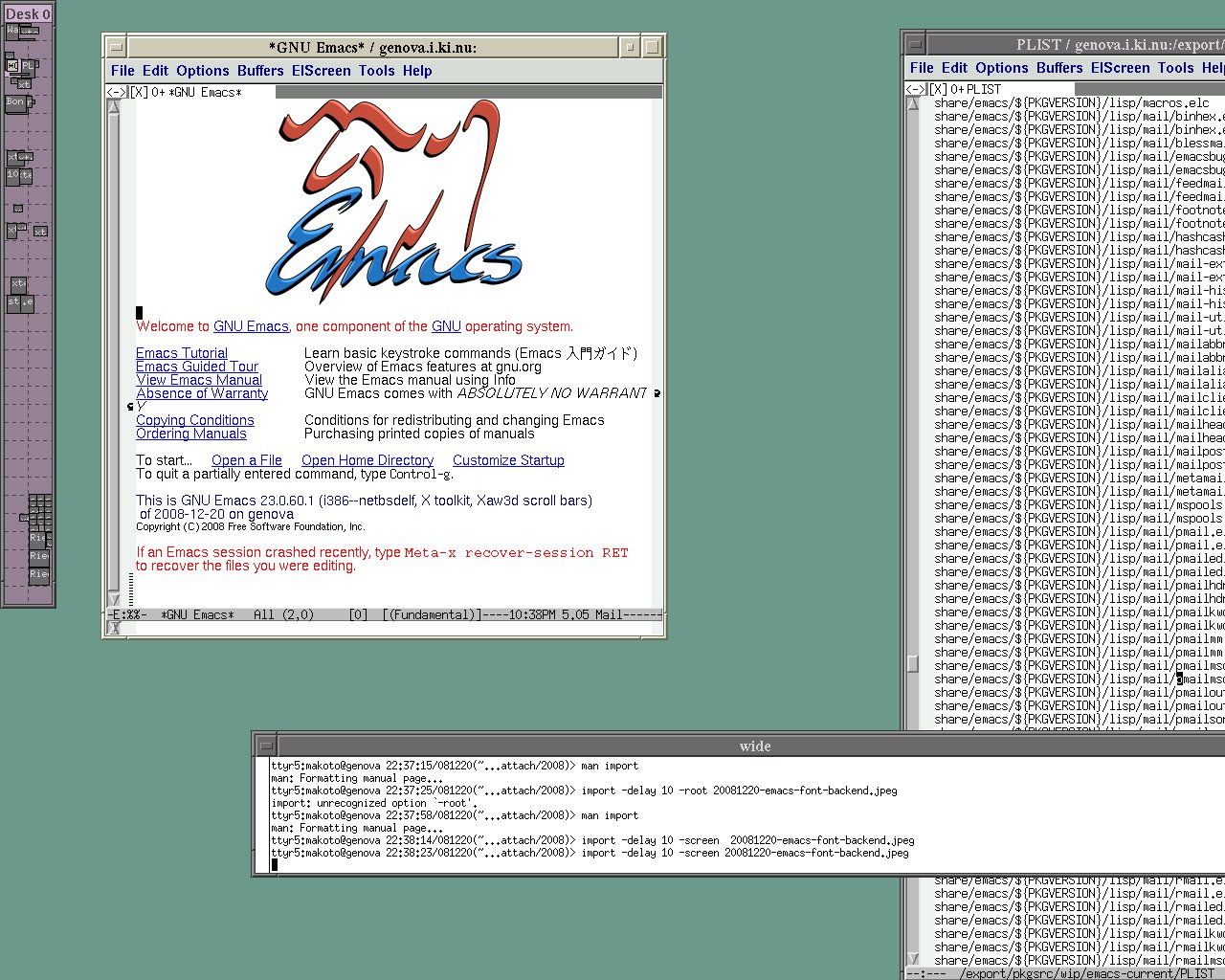Open the Tools menu in PLIST window
The image size is (1225, 980).
(x=1175, y=68)
